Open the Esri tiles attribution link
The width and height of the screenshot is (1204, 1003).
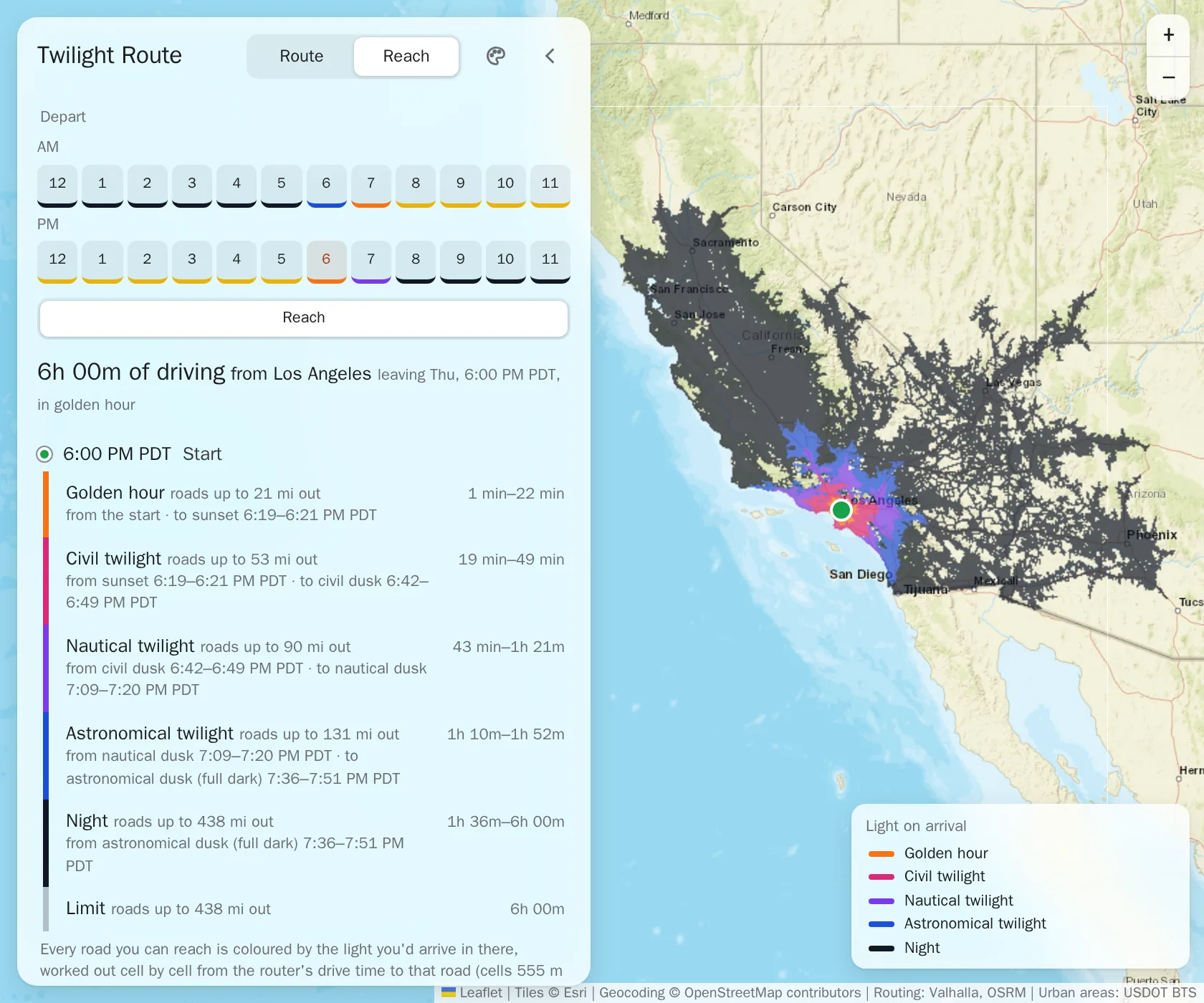575,993
